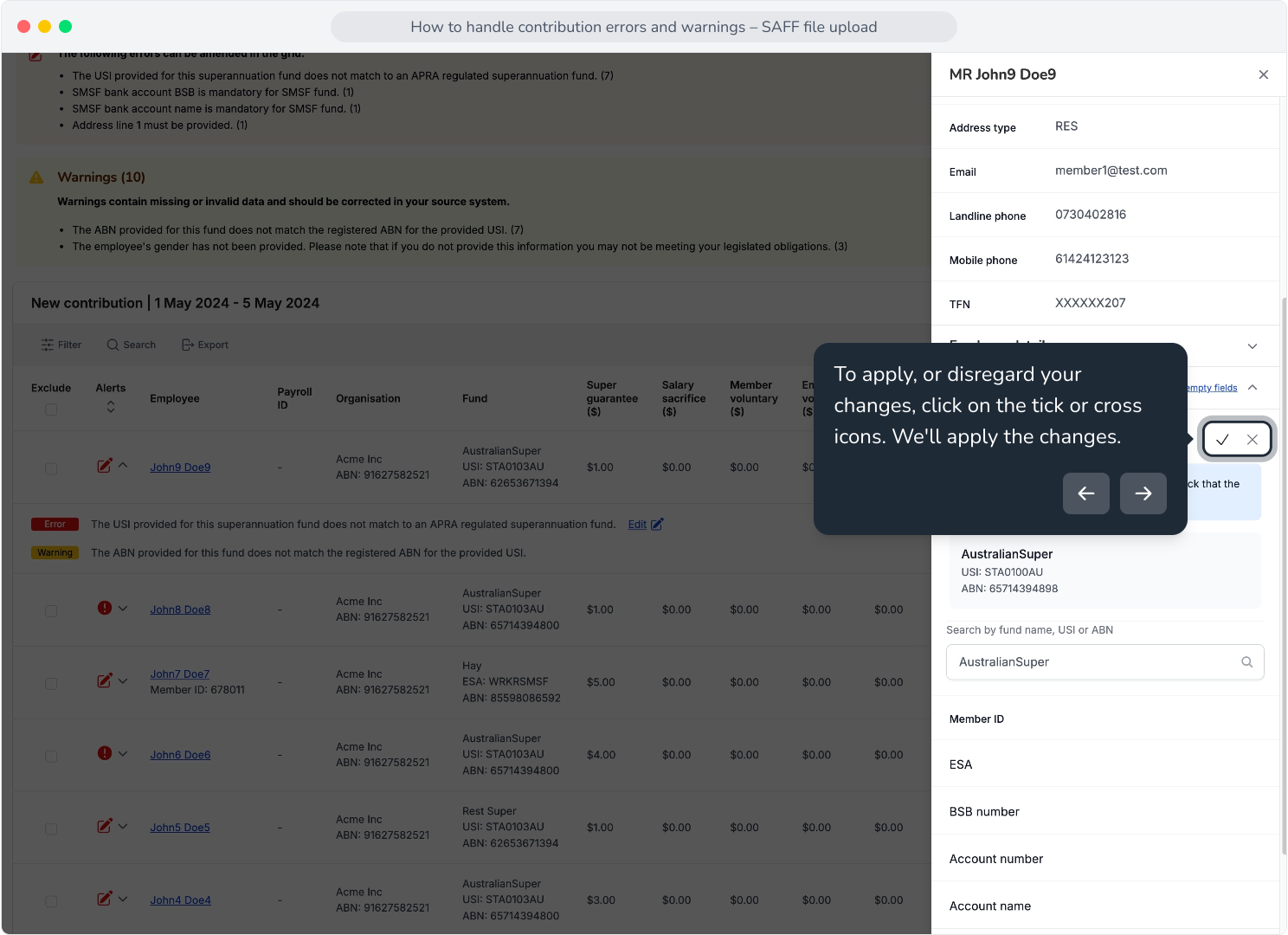Close the MR John9 Doe9 panel
1288x935 pixels.
point(1264,74)
